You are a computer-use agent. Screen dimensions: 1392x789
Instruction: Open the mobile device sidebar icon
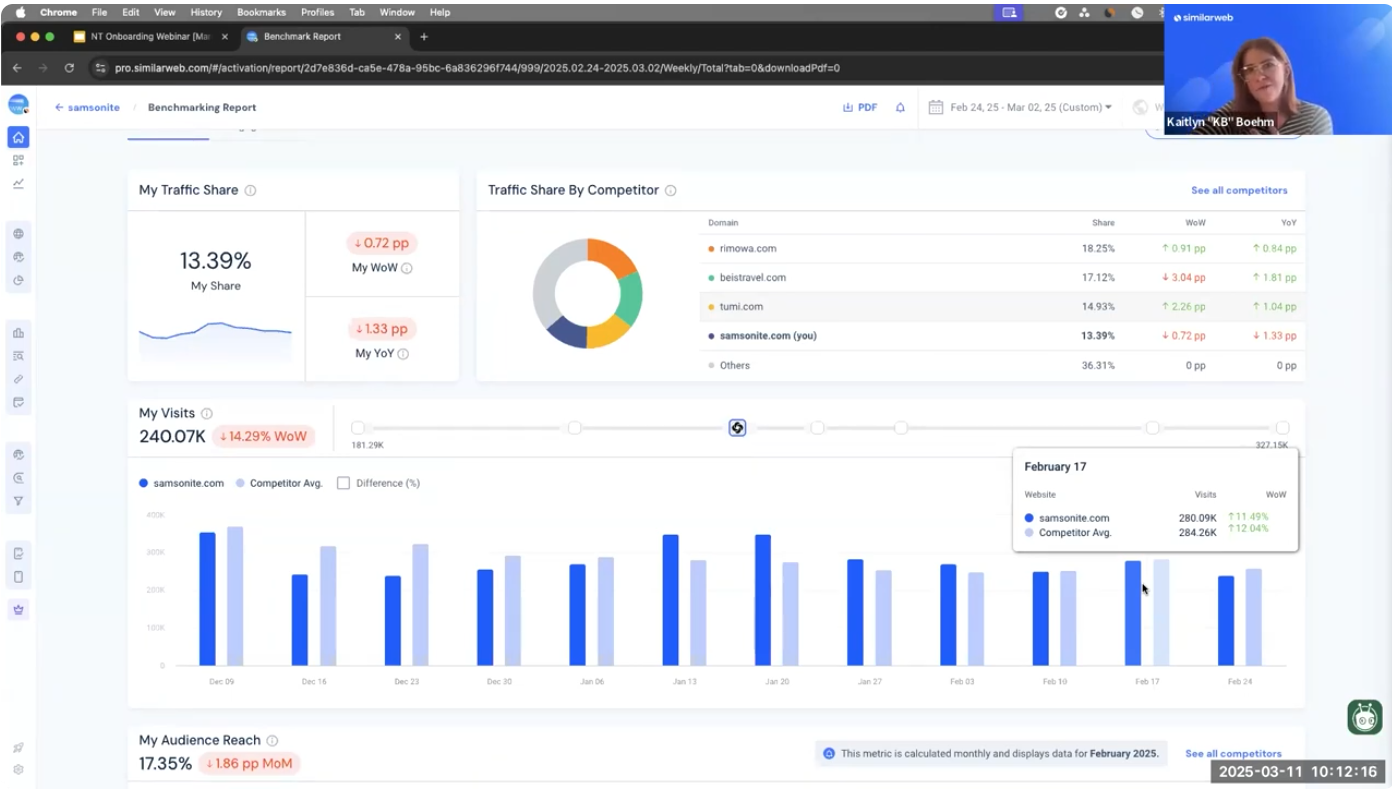coord(18,577)
